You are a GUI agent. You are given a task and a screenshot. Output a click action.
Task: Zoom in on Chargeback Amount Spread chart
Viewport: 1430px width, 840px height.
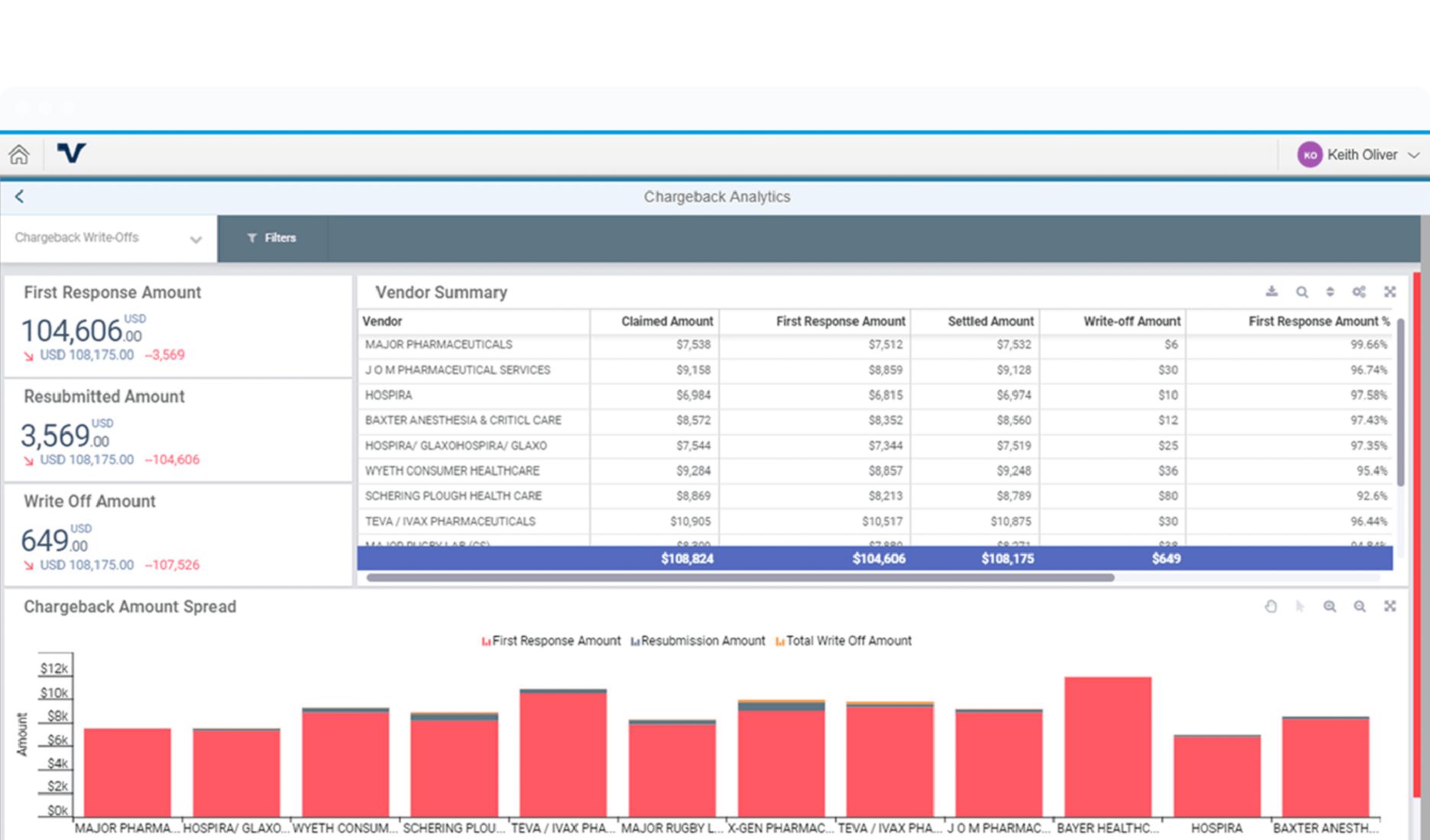[x=1330, y=606]
